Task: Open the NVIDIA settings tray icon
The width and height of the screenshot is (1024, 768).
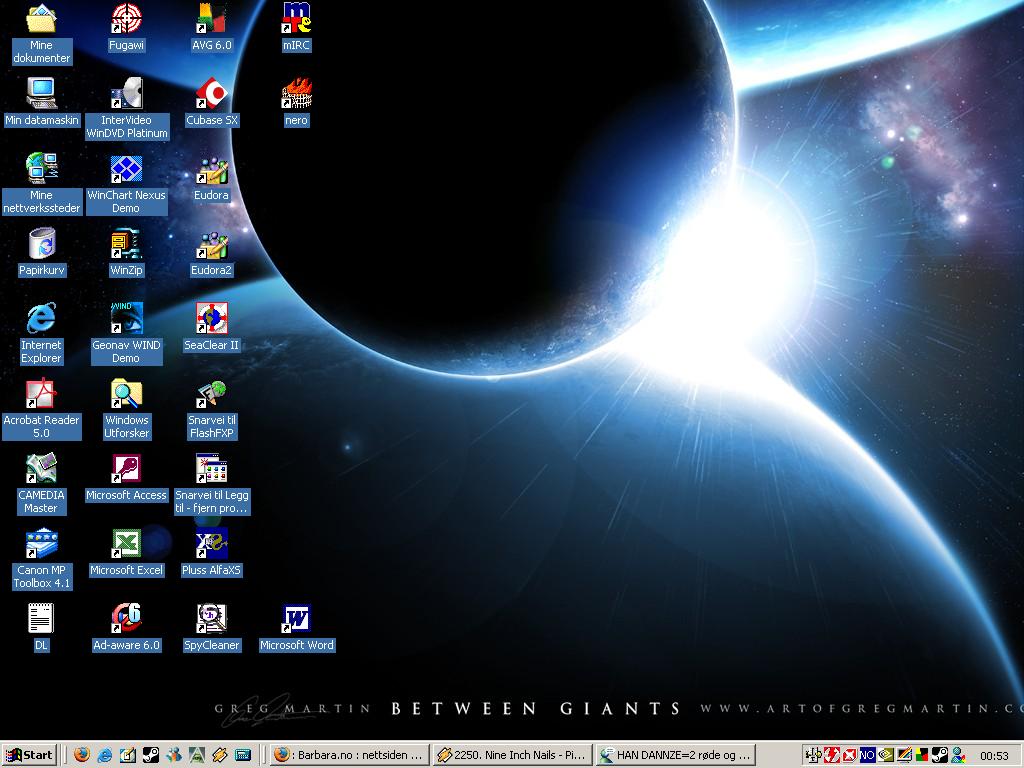Action: tap(886, 756)
